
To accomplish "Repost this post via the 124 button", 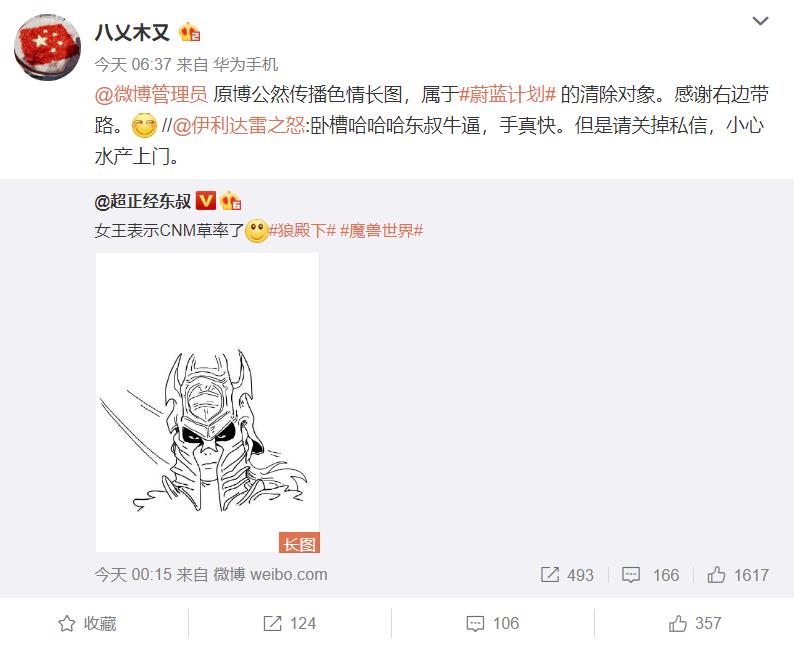I will tap(290, 623).
